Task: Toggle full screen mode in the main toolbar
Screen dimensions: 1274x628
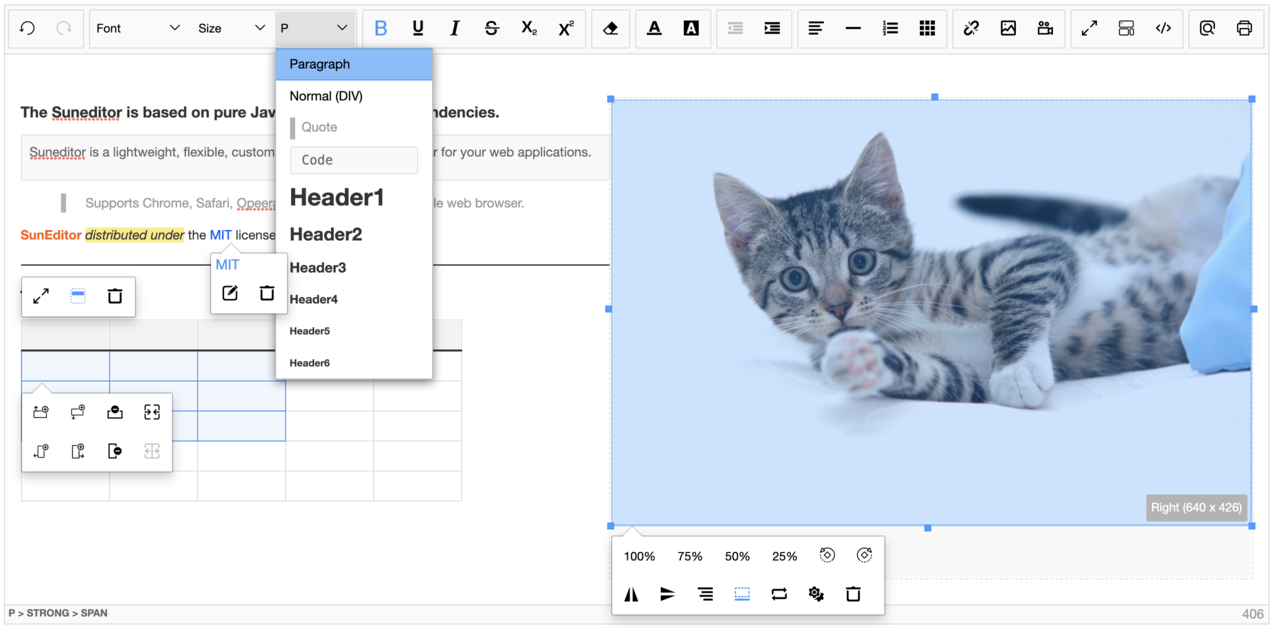Action: pos(1089,28)
